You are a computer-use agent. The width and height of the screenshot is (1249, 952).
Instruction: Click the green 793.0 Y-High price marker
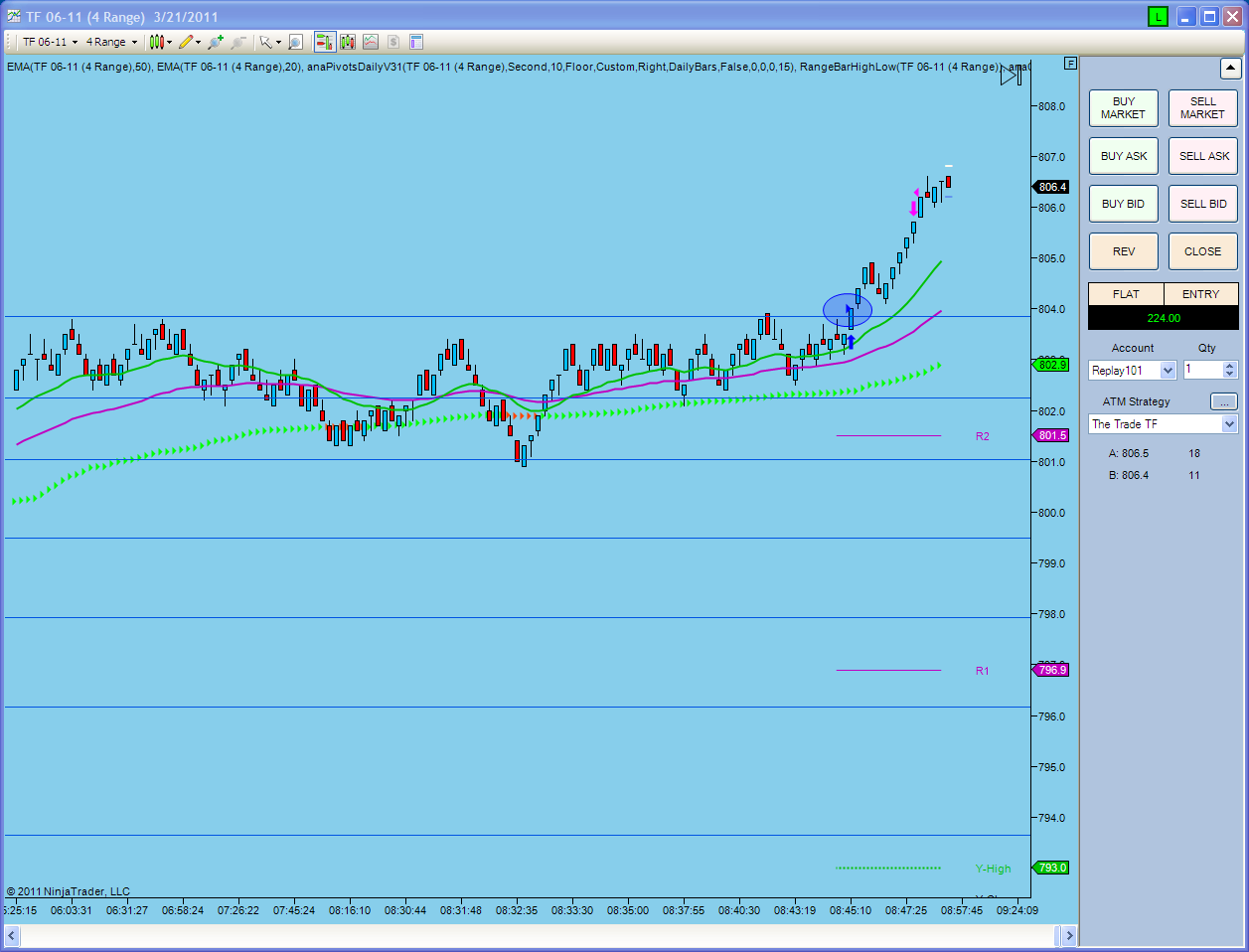1050,868
